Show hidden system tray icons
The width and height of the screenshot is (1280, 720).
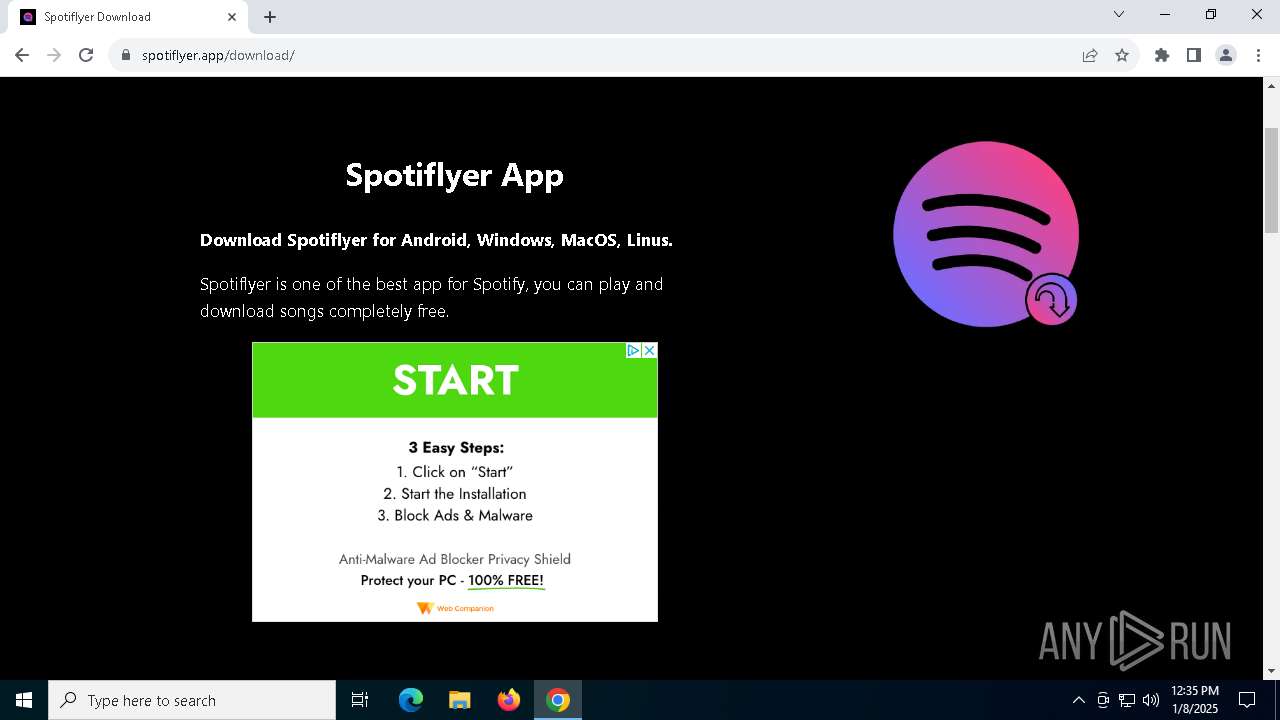pos(1078,700)
